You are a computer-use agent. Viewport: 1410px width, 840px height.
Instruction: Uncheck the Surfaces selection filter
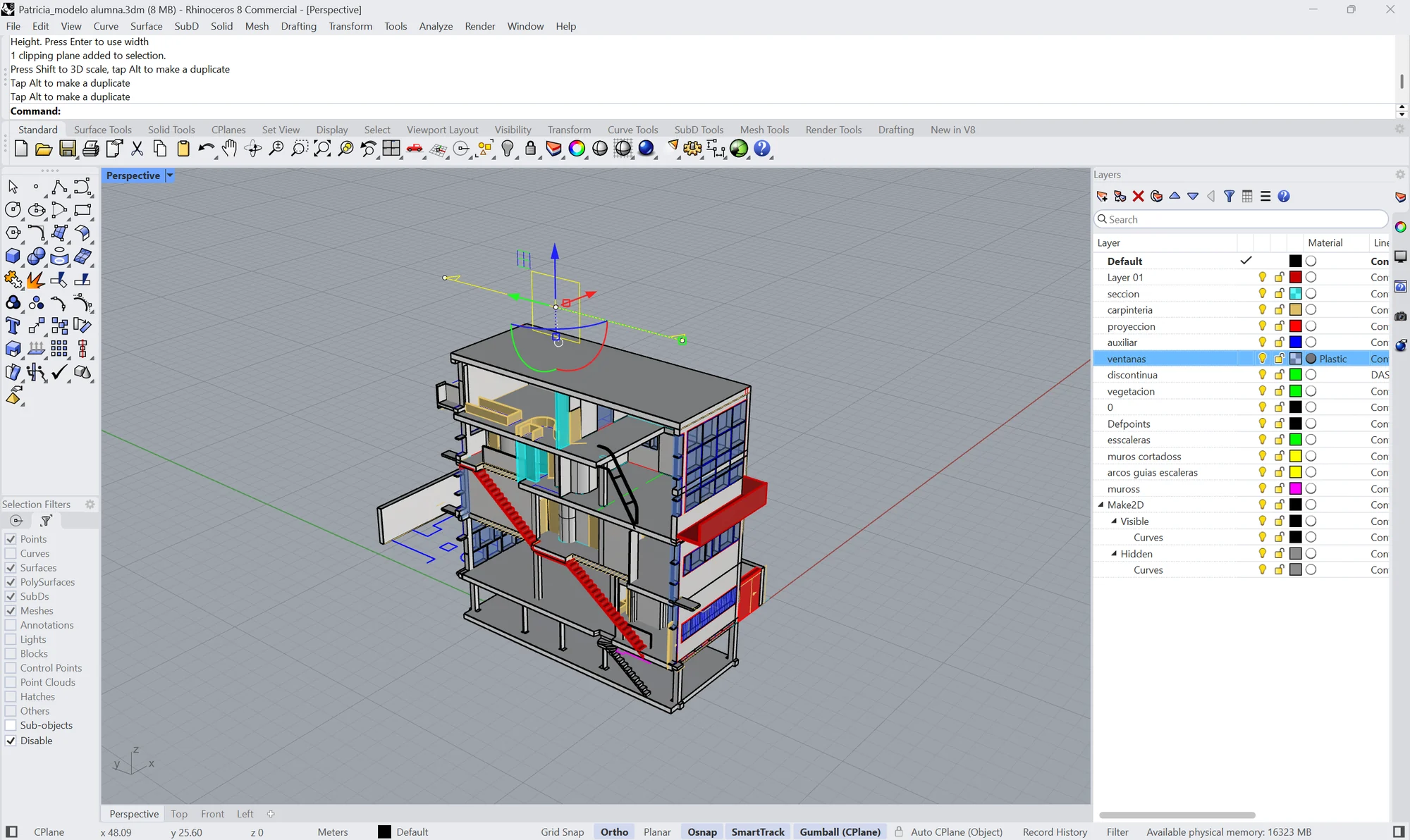11,568
